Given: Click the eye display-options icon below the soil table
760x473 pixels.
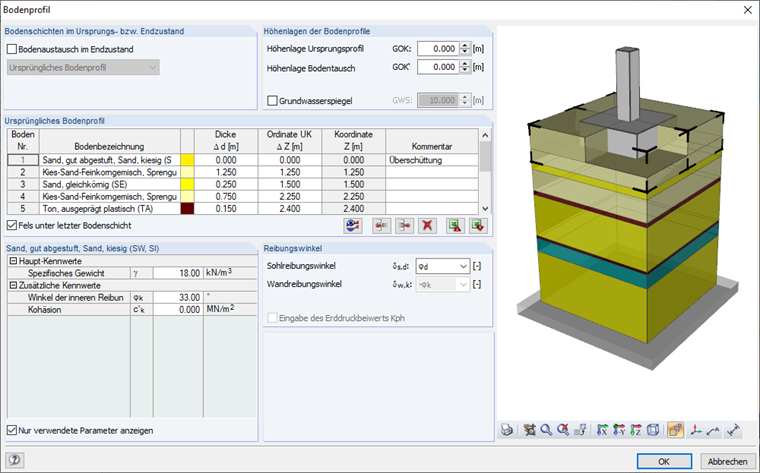Looking at the screenshot, I should [353, 226].
